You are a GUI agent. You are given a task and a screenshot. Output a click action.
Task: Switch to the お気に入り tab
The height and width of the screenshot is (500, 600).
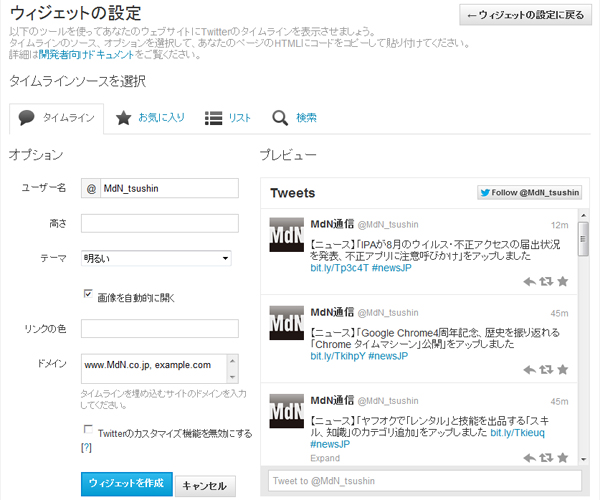click(x=150, y=118)
